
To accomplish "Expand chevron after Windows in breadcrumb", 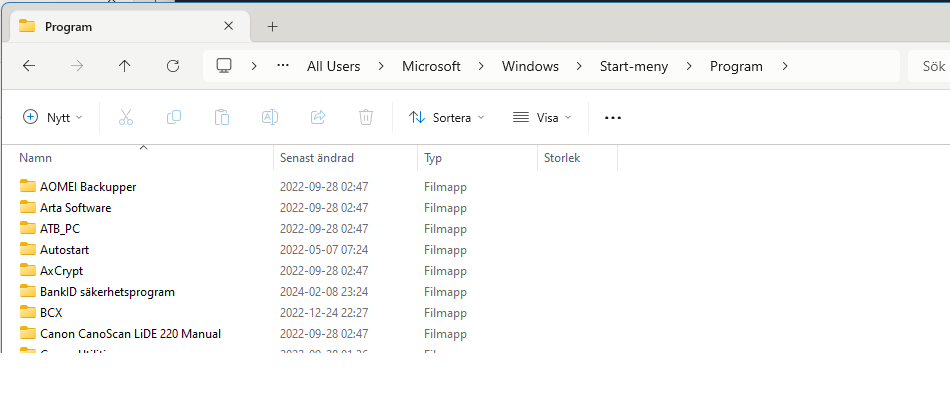I will (579, 67).
